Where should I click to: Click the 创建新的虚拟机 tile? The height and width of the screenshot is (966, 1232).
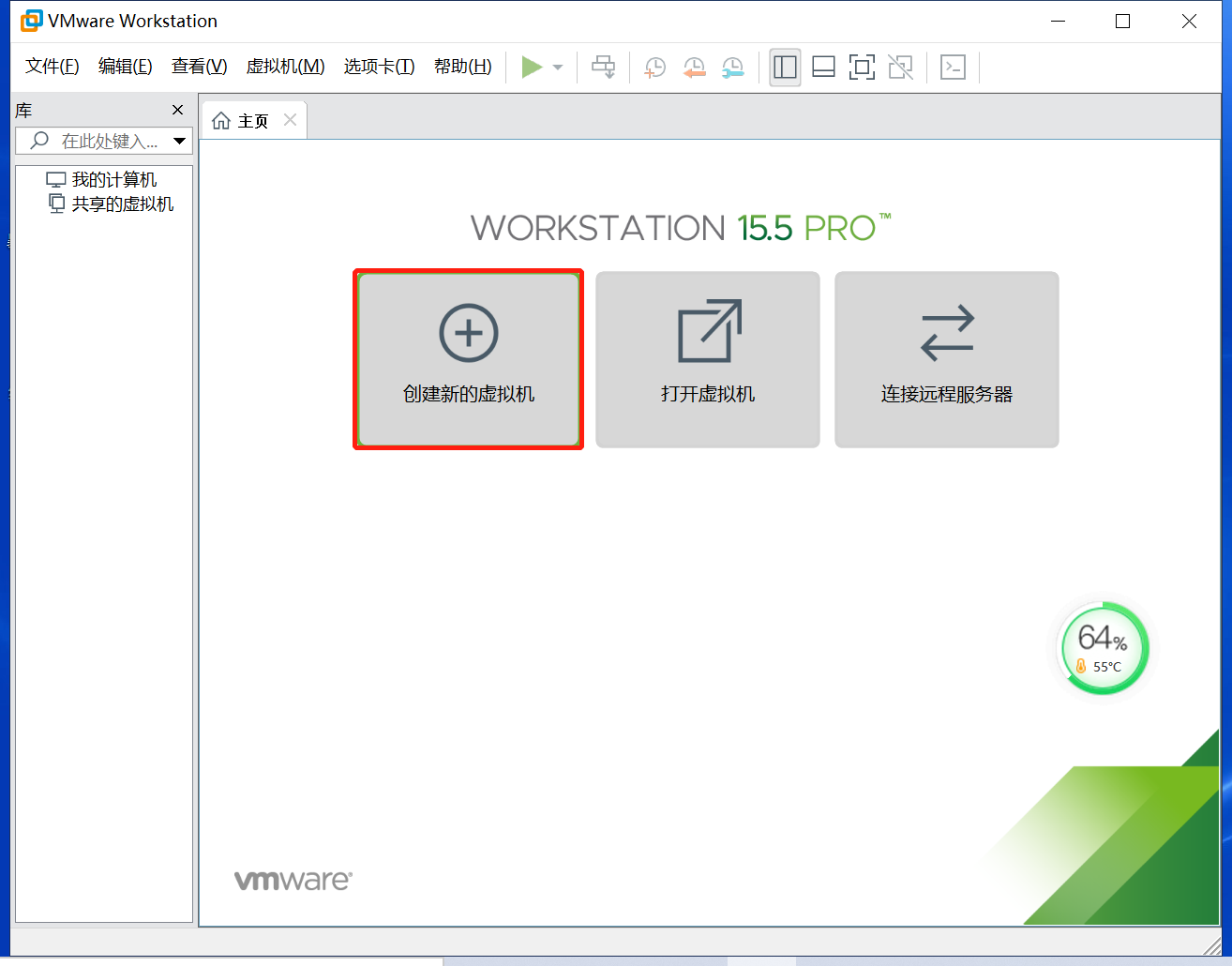pos(469,359)
